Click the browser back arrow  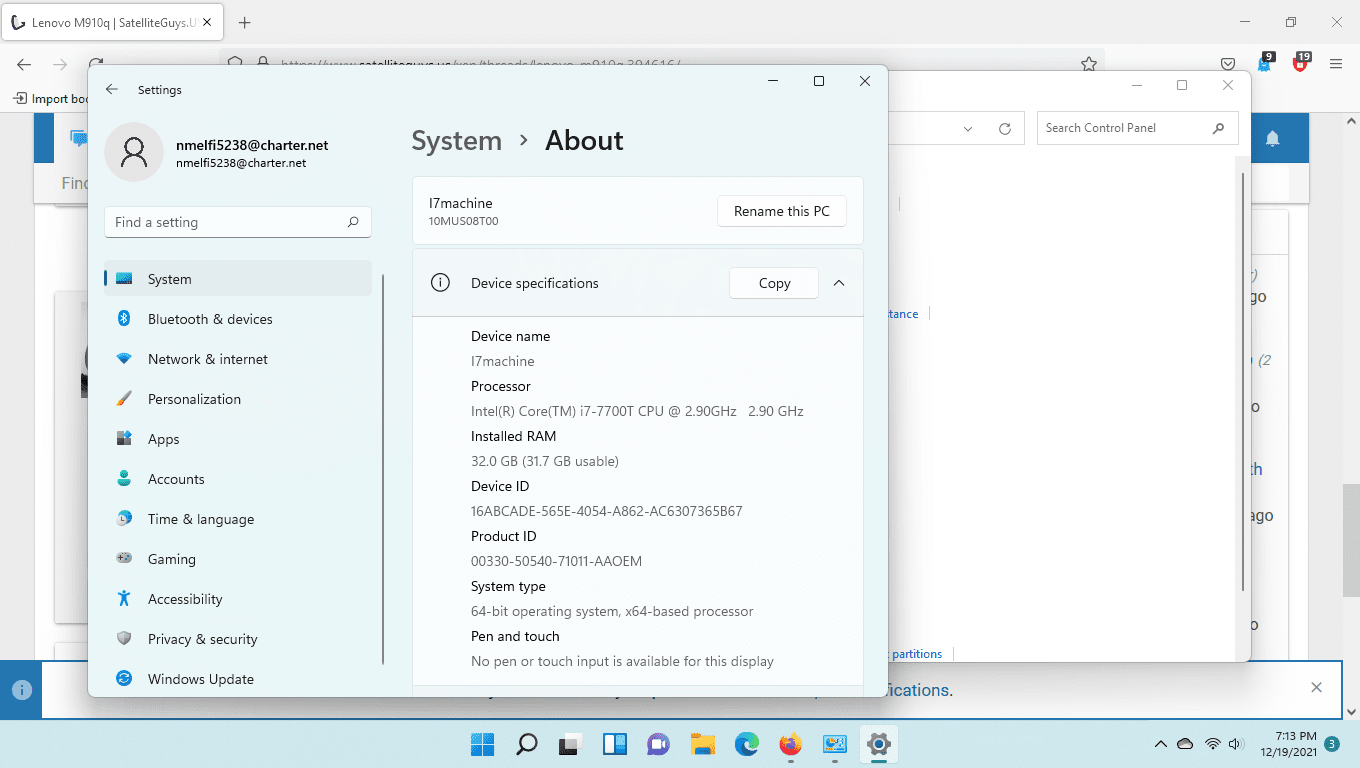pos(24,63)
